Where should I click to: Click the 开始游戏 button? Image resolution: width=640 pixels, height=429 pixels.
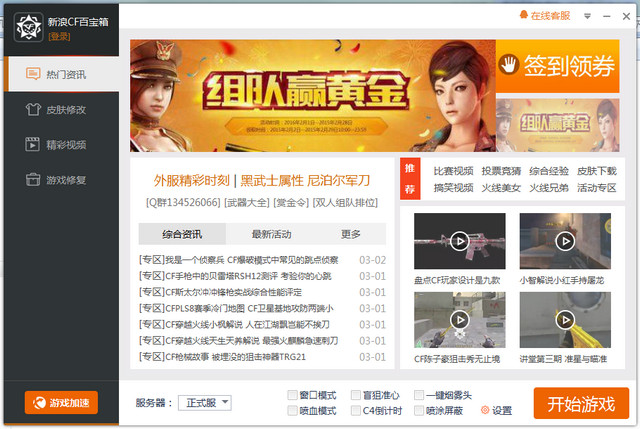[581, 403]
